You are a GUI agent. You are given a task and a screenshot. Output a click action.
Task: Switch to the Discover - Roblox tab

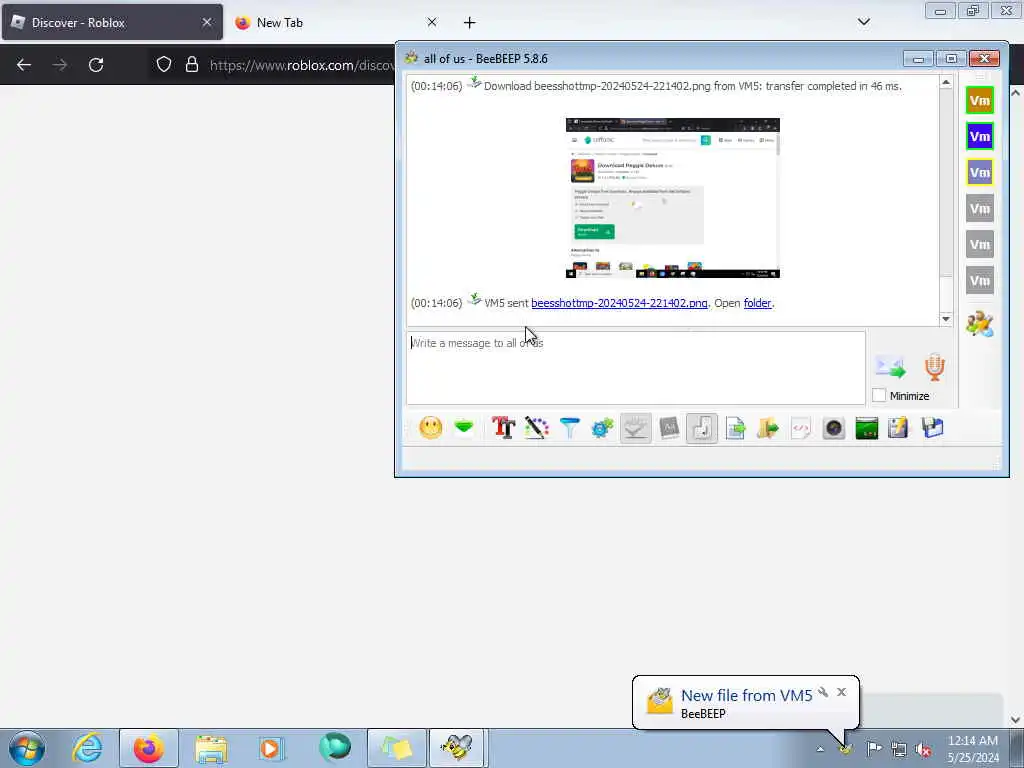(x=112, y=22)
